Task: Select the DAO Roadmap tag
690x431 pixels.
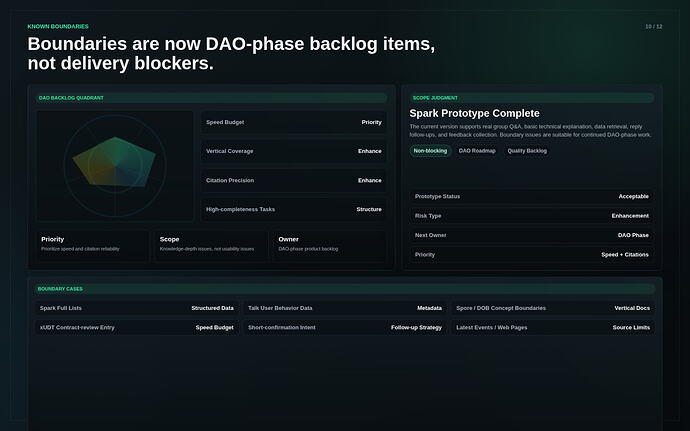Action: pyautogui.click(x=477, y=151)
